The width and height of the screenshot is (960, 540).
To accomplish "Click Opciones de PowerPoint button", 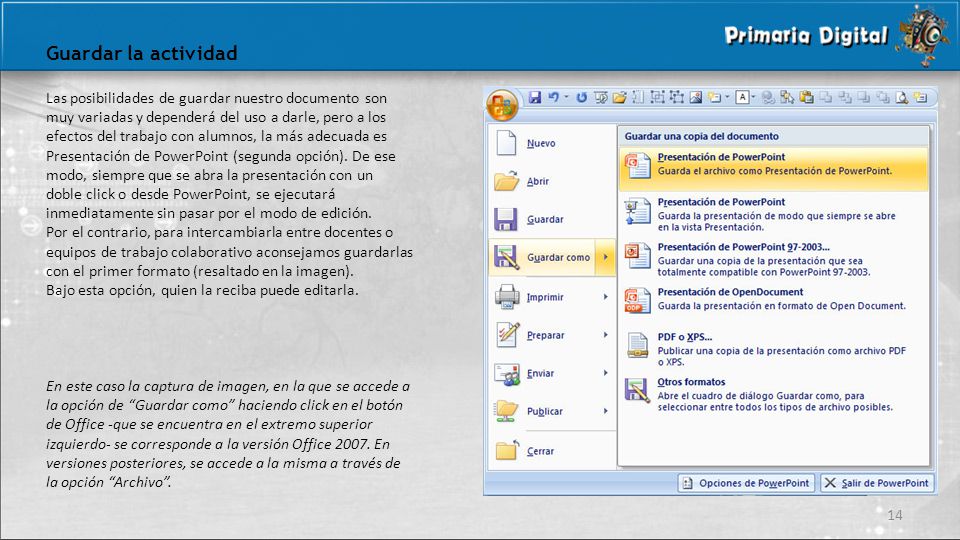I will (746, 483).
